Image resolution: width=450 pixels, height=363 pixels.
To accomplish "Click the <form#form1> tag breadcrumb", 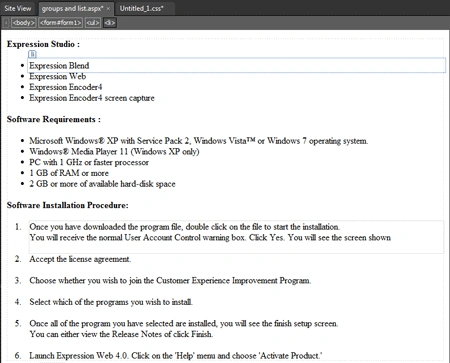I will tap(60, 23).
